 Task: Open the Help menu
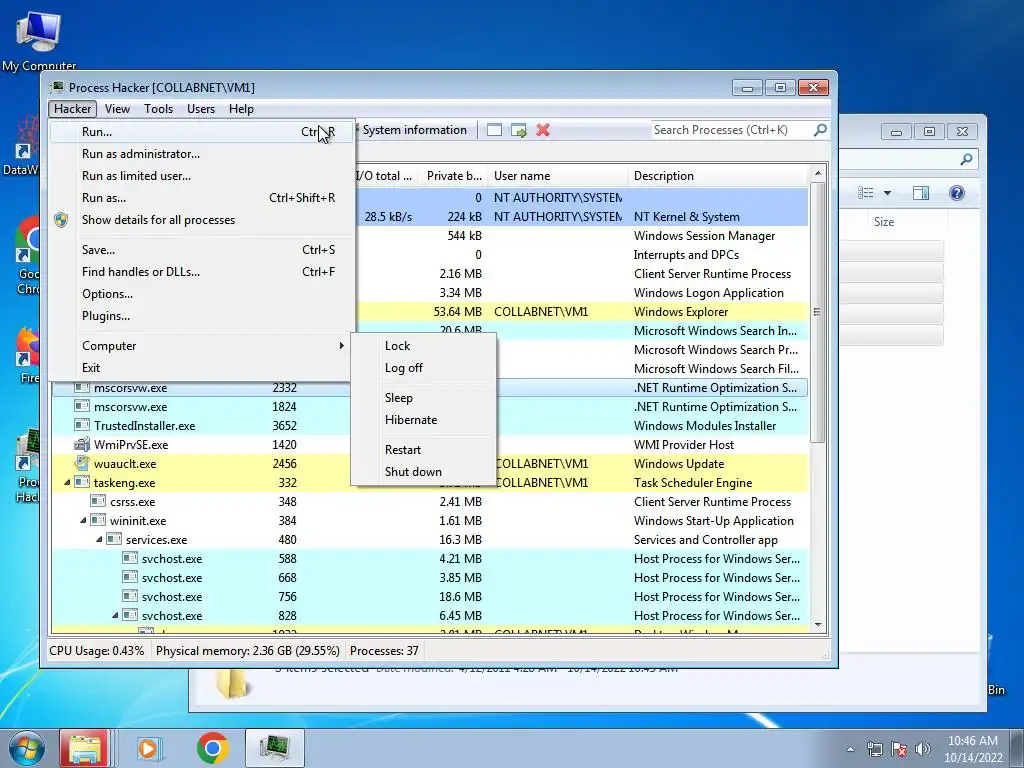click(241, 109)
